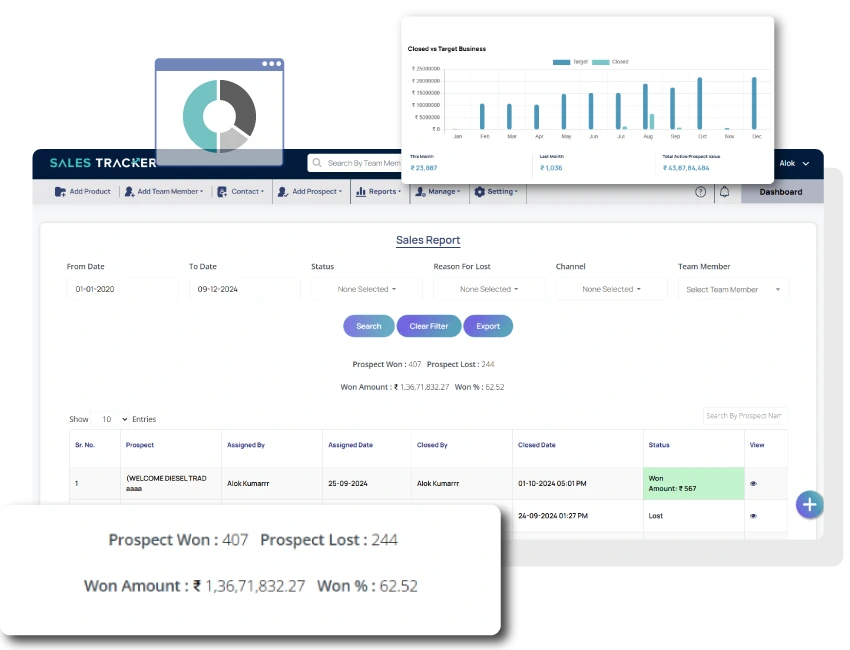Viewport: 850px width, 650px height.
Task: Open the Status None Selected dropdown
Action: tap(366, 289)
